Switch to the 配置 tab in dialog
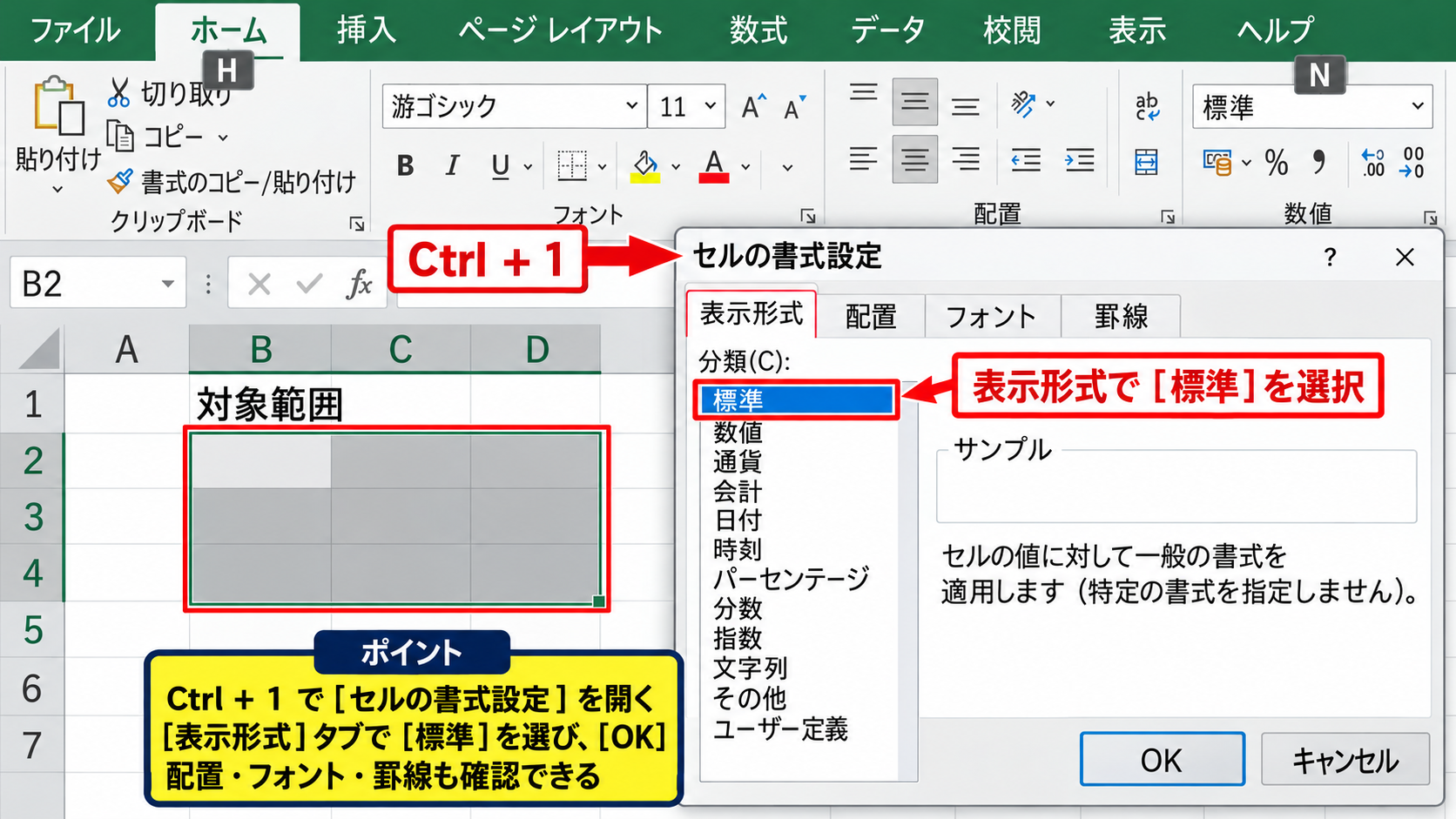Screen dimensions: 1456x819 (871, 316)
